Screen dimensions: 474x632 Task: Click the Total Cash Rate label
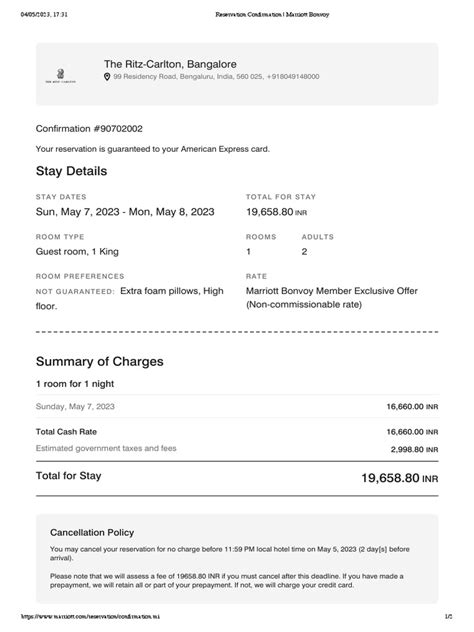pos(66,432)
